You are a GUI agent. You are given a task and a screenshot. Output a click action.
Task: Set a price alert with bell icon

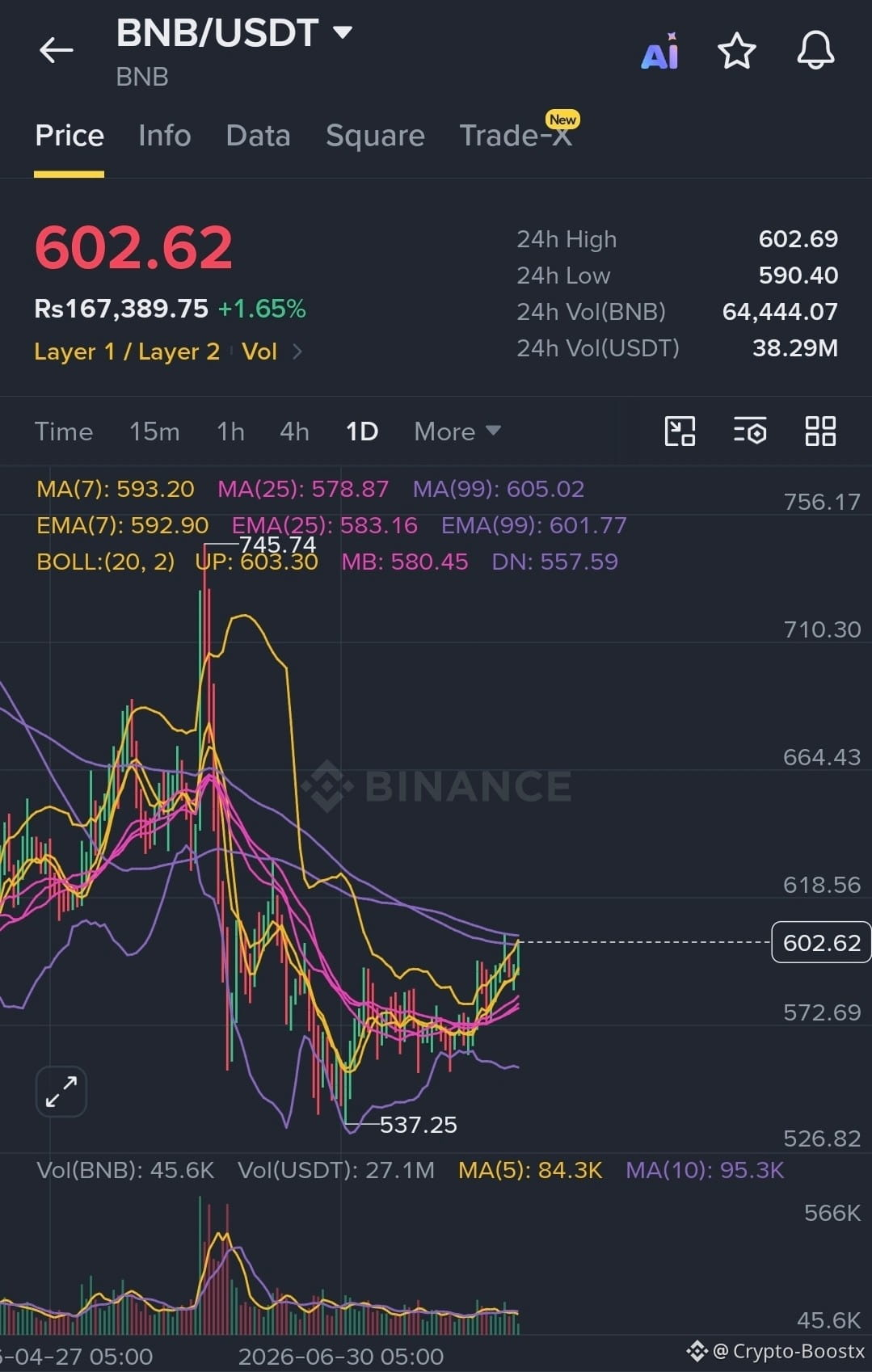[x=815, y=51]
